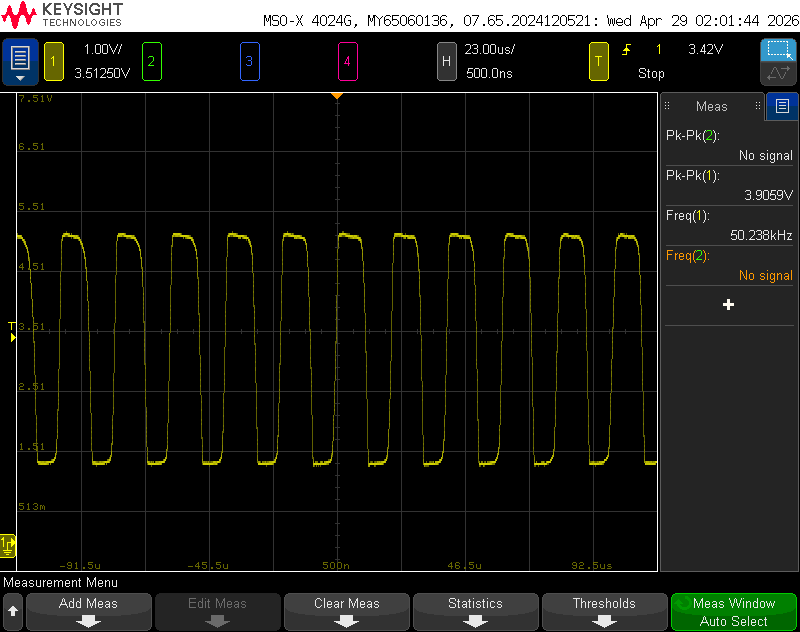
Task: Click the Meas panel right drag handle
Action: [758, 106]
